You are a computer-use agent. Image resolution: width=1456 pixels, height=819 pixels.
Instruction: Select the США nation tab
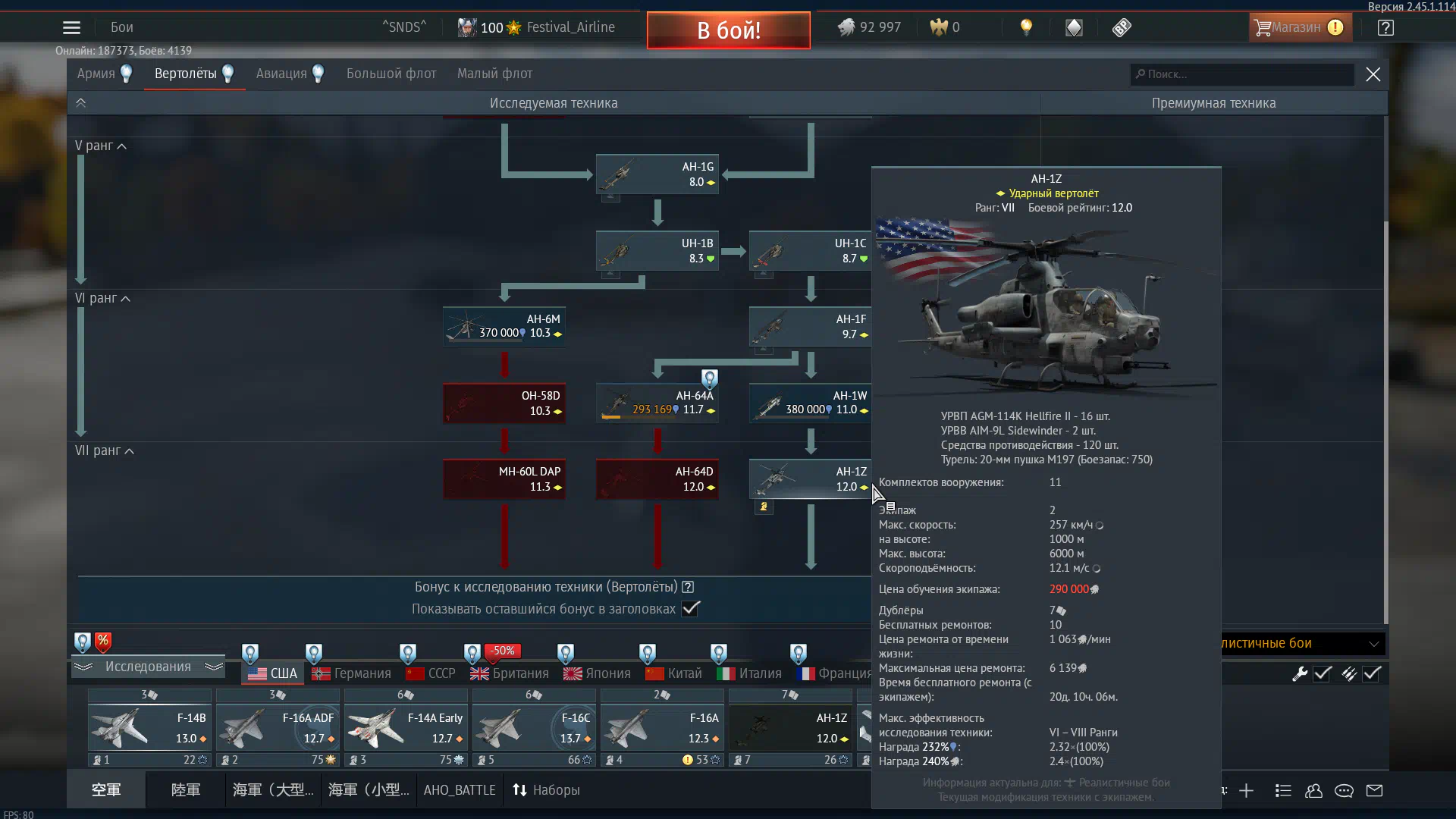[272, 673]
